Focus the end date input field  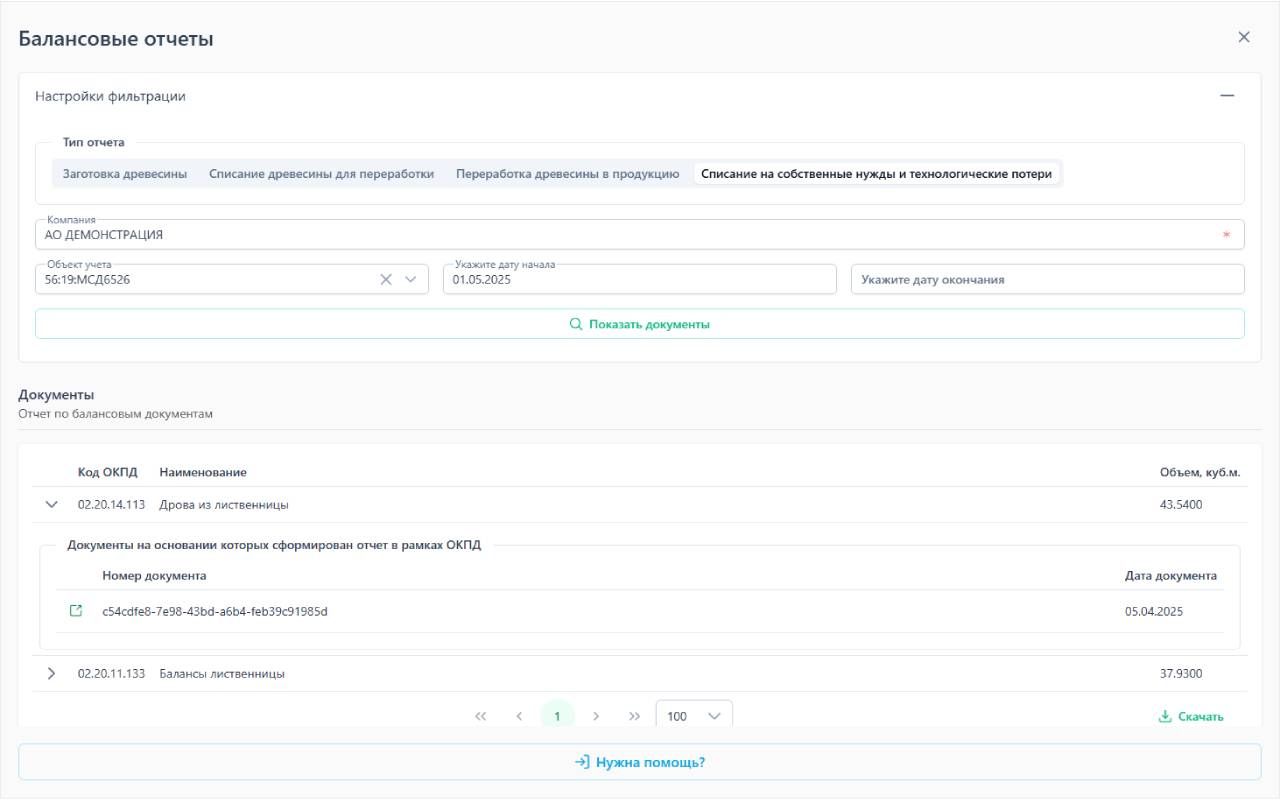pos(1047,280)
